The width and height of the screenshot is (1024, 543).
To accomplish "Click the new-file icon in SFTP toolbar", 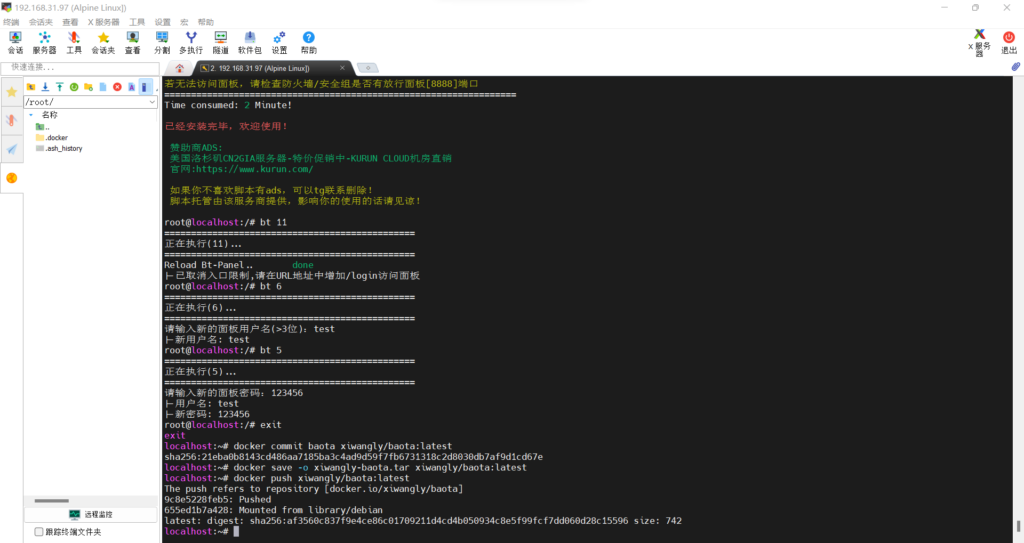I will [x=103, y=87].
